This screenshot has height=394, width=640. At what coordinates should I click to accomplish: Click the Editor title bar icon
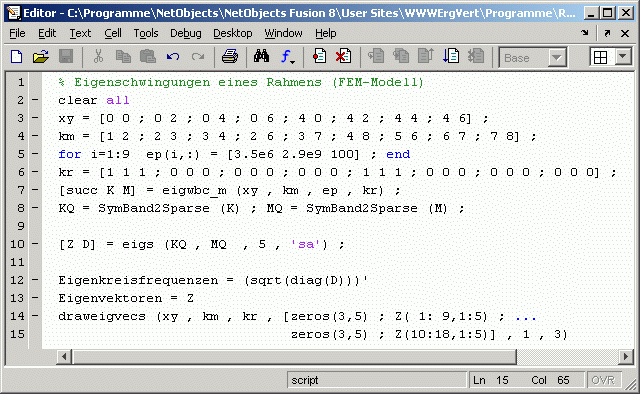click(13, 13)
